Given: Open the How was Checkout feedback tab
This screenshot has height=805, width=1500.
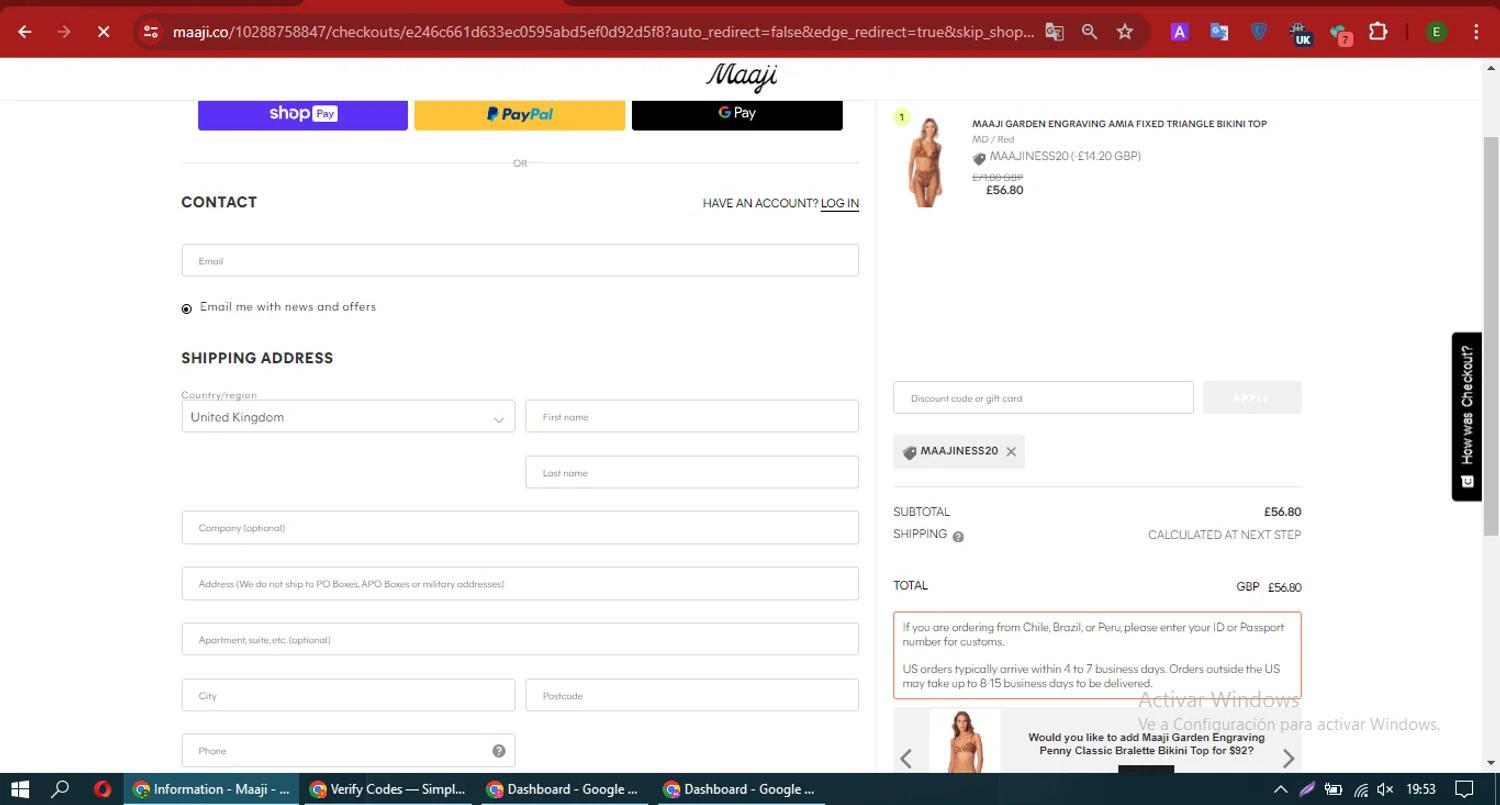Looking at the screenshot, I should (1466, 416).
